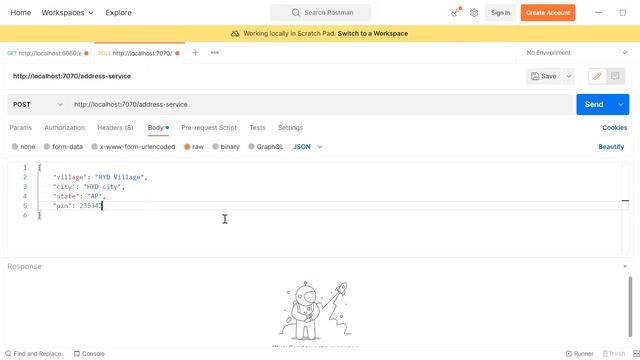Open the No Environment selector

coord(576,53)
